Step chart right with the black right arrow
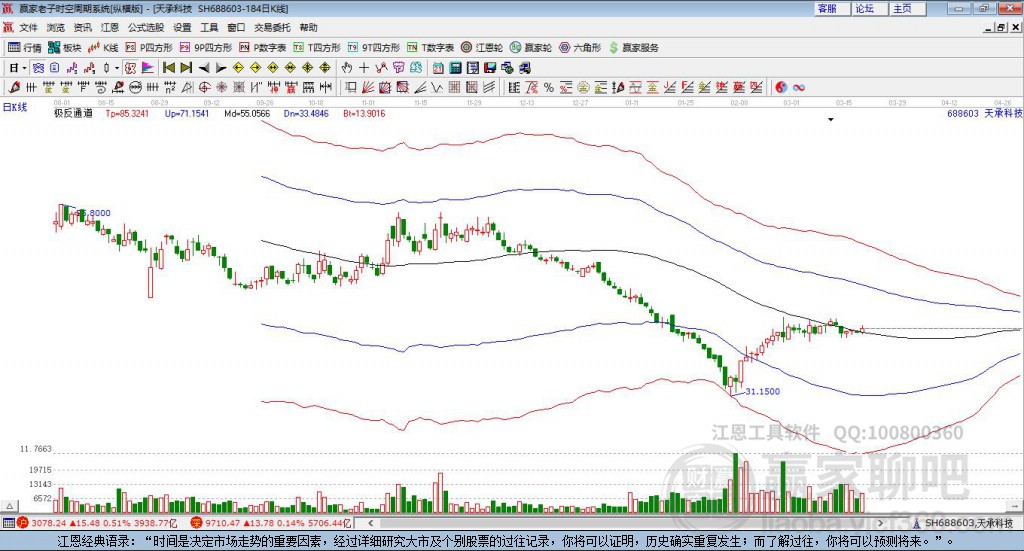 coord(221,68)
